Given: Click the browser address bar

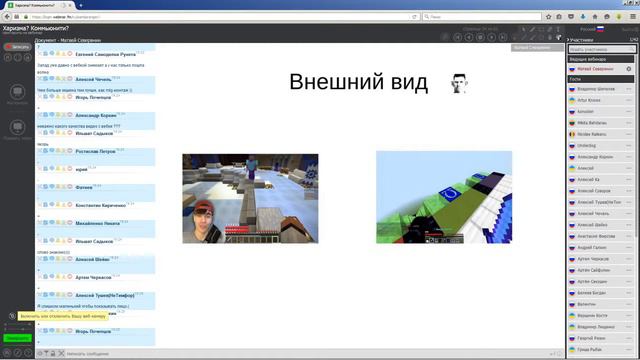Looking at the screenshot, I should (x=220, y=17).
